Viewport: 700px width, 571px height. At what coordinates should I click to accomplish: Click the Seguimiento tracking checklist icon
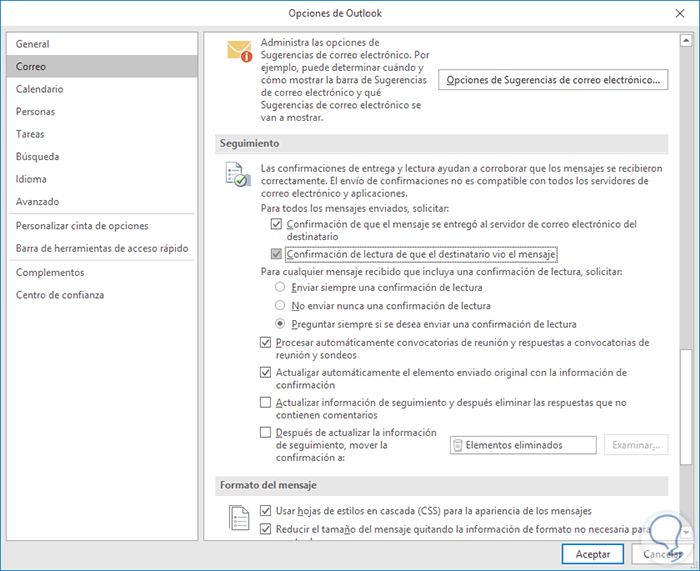(238, 175)
